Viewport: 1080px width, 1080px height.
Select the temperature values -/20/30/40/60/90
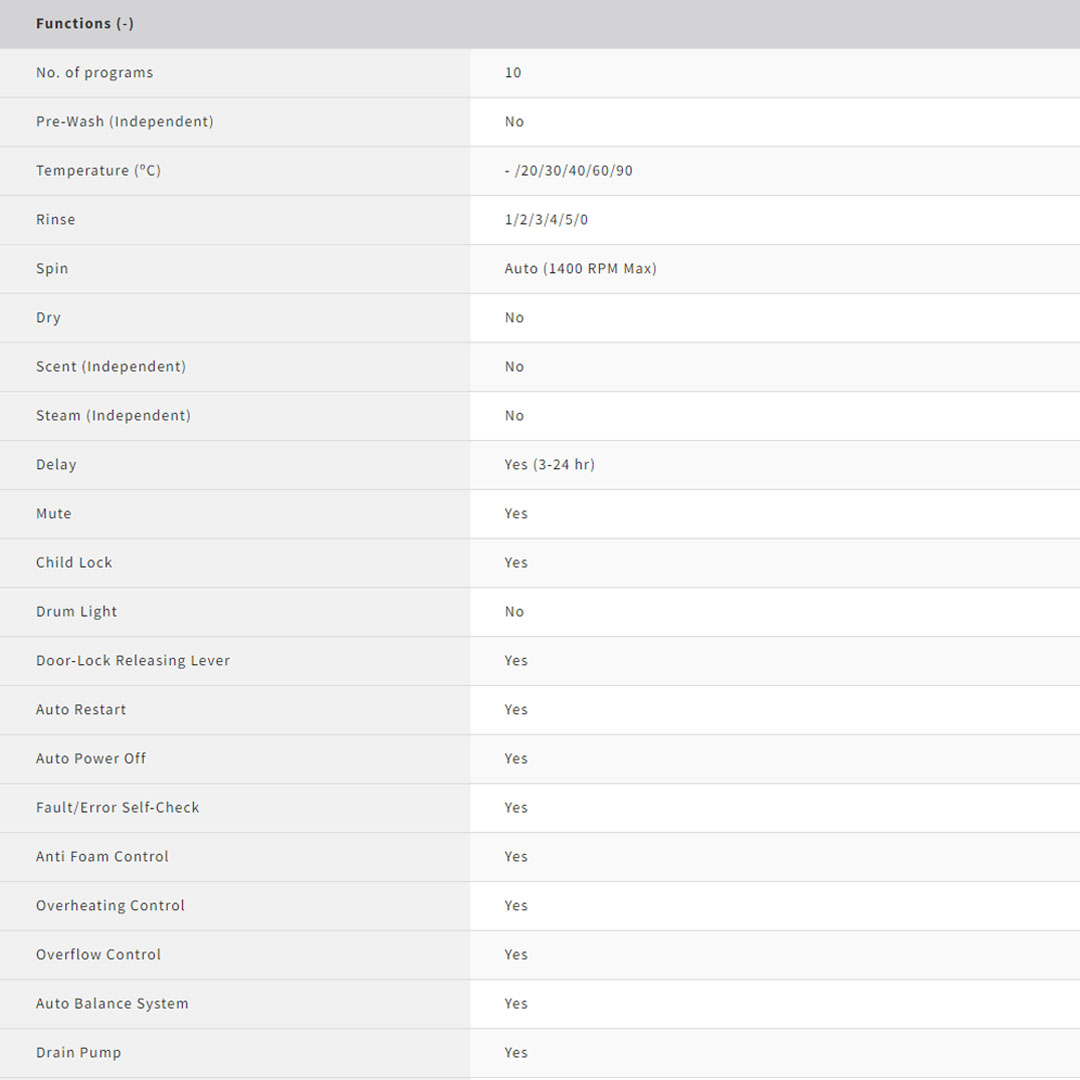pos(568,170)
